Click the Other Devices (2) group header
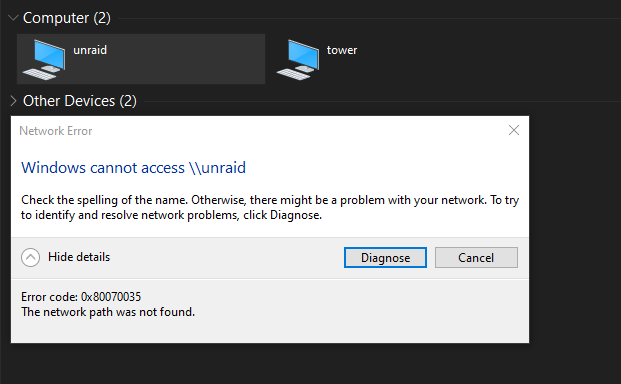Viewport: 621px width, 384px height. pyautogui.click(x=80, y=101)
